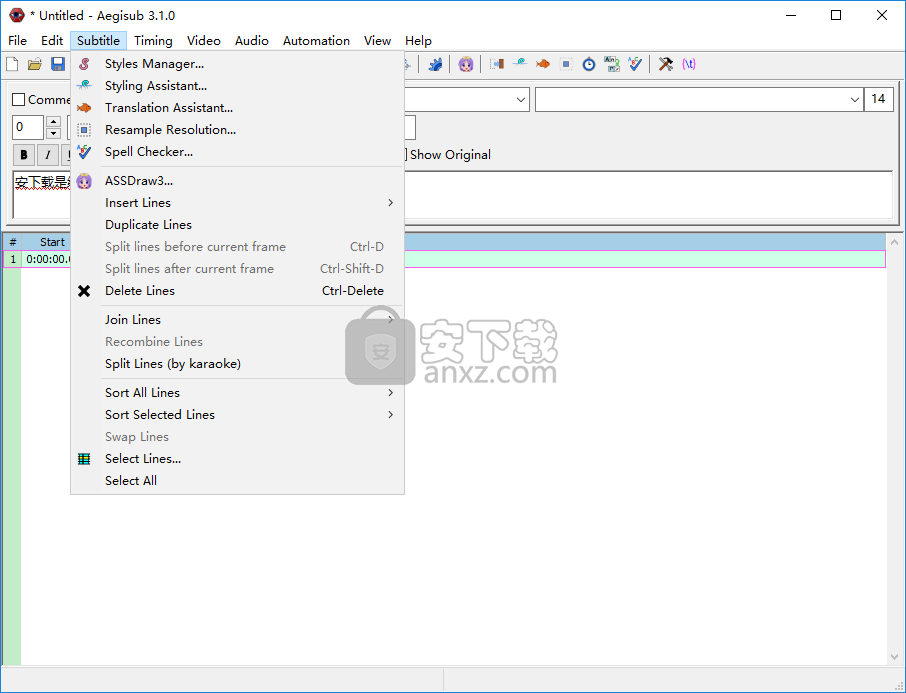Close the open Subtitle menu via its title
Screen dimensions: 906x693
(98, 40)
